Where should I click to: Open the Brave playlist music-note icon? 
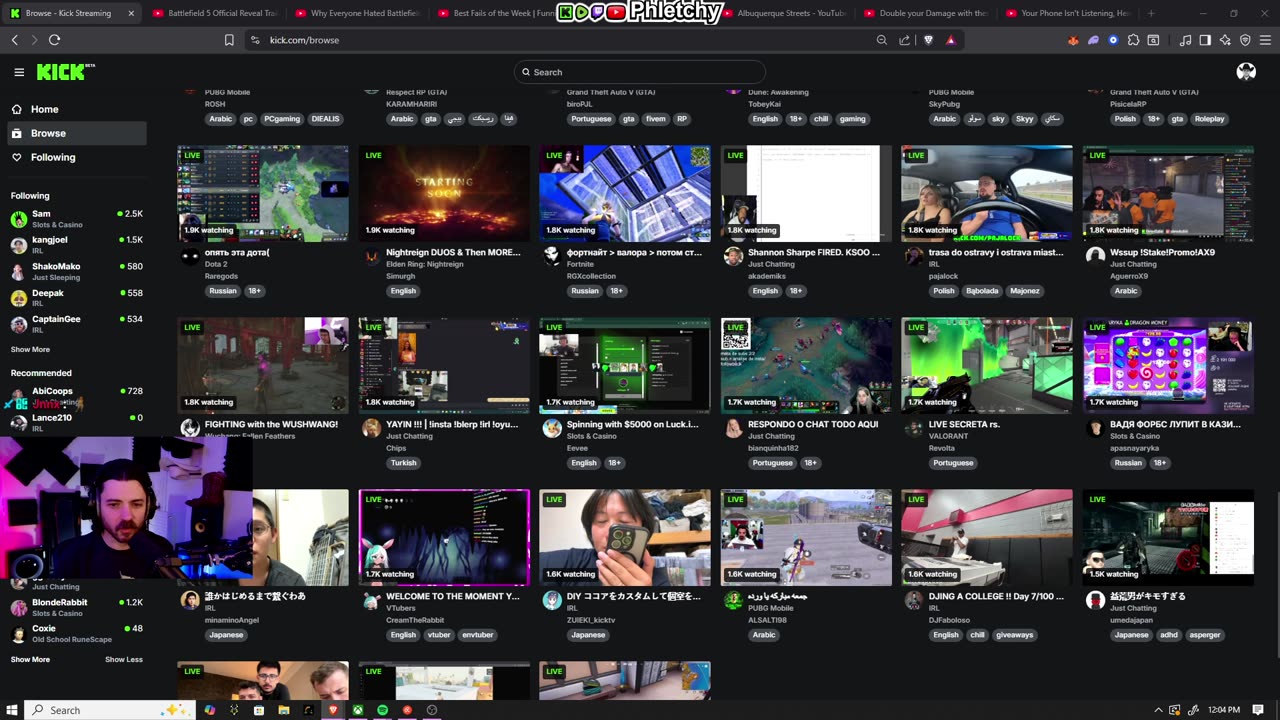[1186, 40]
